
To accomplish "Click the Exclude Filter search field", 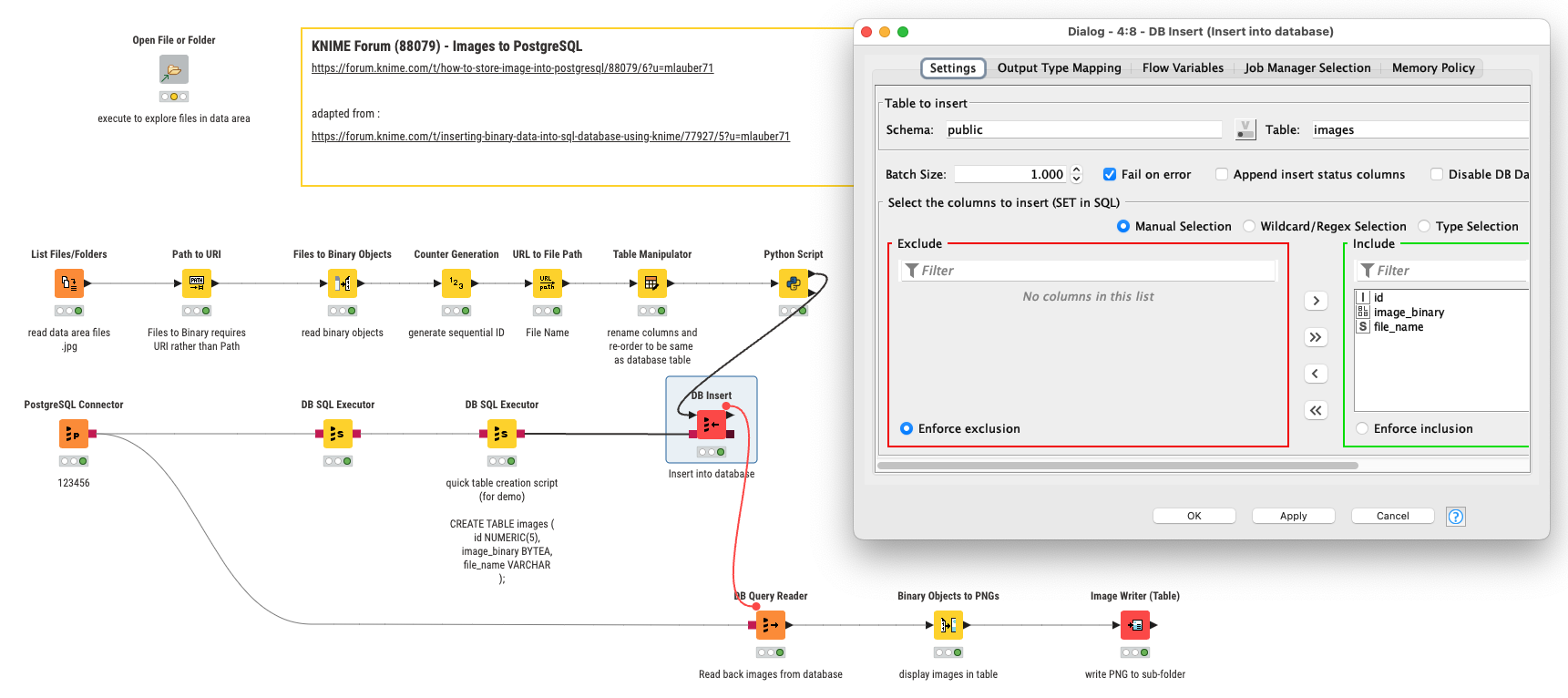I will (x=1089, y=271).
